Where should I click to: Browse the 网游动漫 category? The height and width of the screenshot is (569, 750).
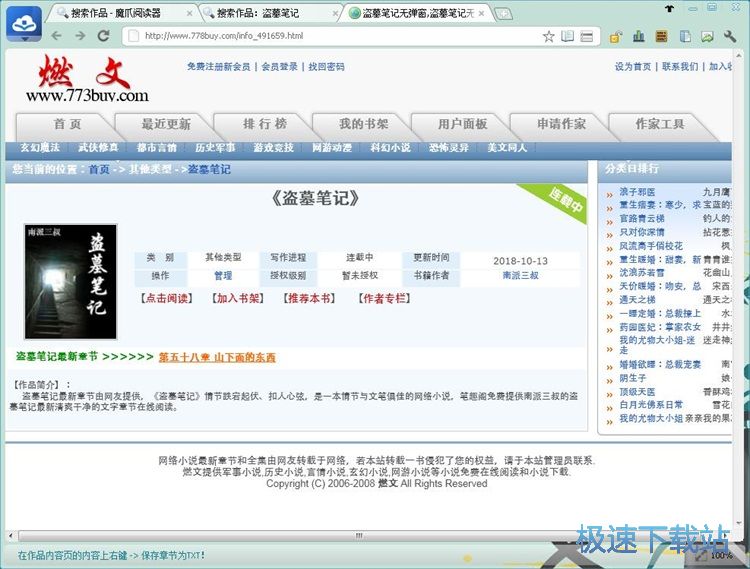tap(332, 148)
